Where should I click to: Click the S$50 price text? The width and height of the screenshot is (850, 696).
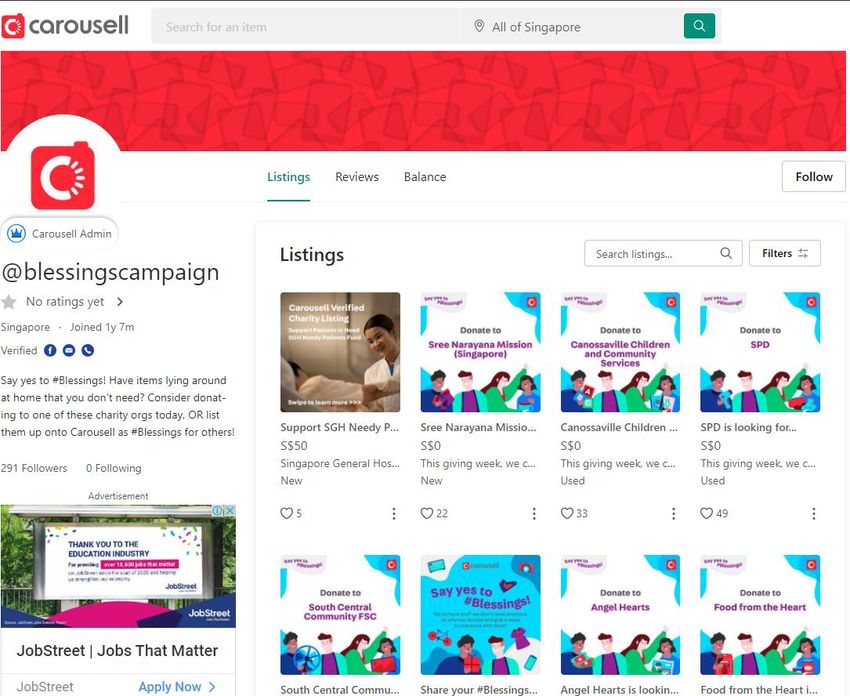click(294, 446)
